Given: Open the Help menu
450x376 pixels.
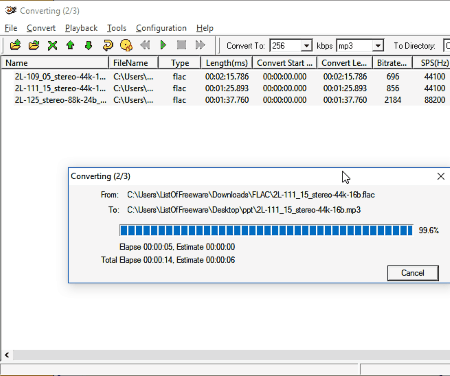Looking at the screenshot, I should [205, 28].
